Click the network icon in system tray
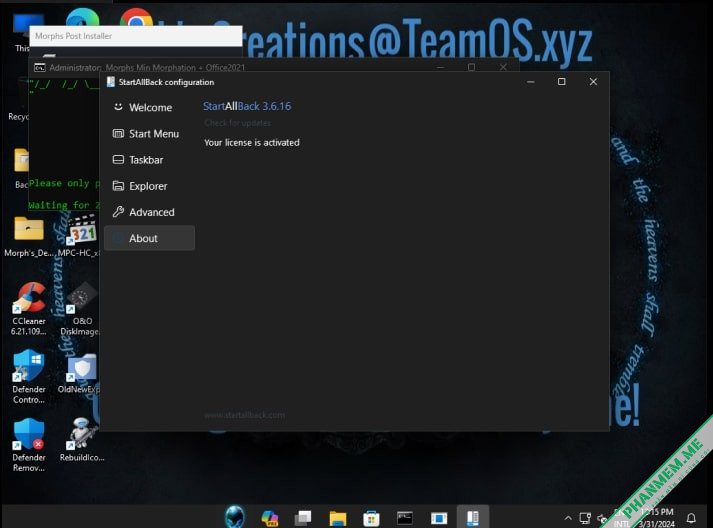Viewport: 713px width, 528px height. point(585,518)
